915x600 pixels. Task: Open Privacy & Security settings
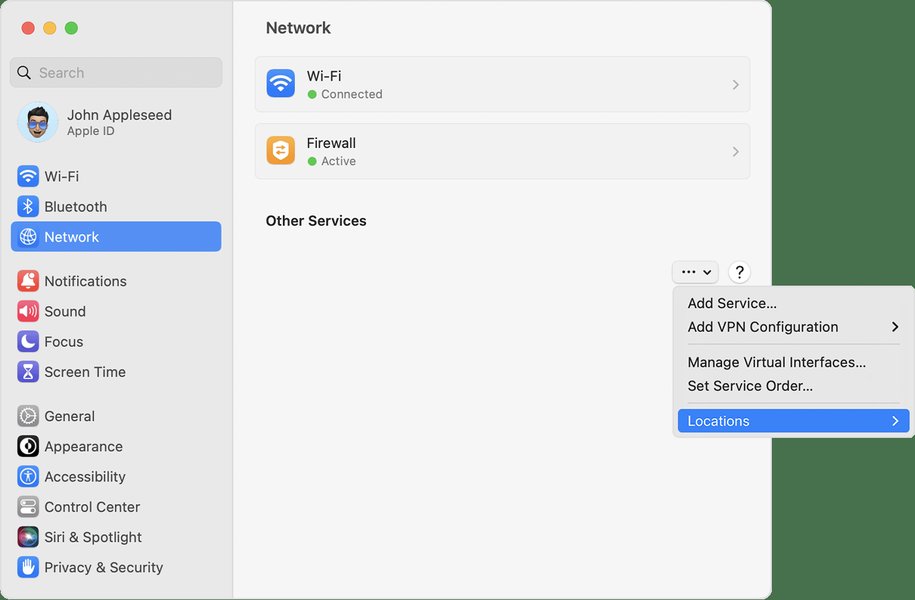[103, 567]
